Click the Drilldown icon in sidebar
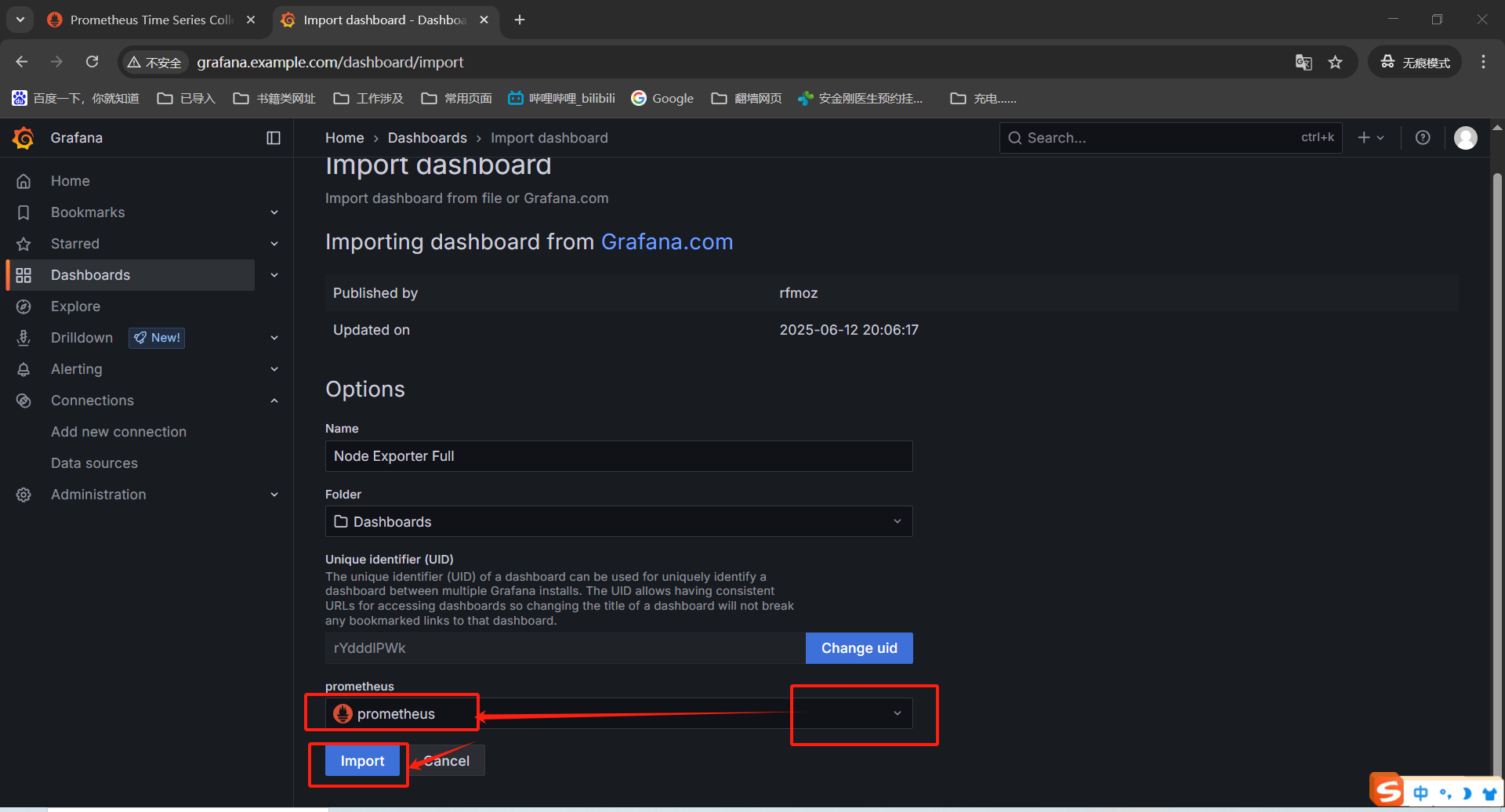The image size is (1505, 812). click(x=24, y=338)
